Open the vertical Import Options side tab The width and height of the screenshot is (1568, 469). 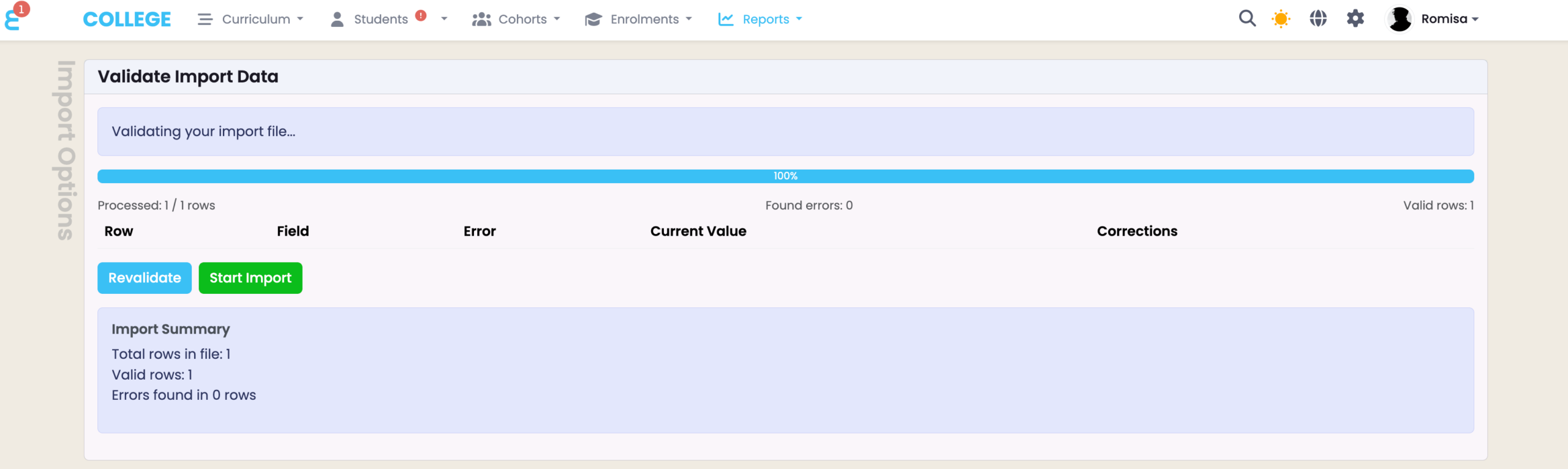tap(66, 150)
